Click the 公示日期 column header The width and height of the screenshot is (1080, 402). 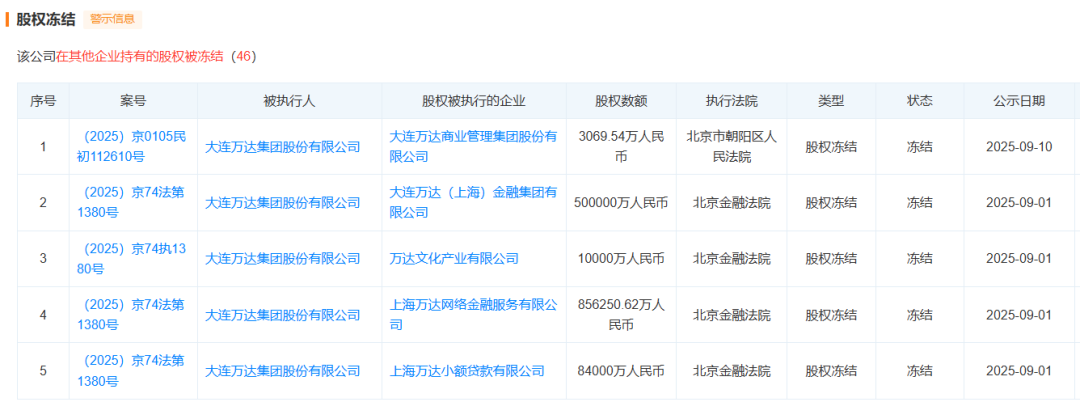click(1019, 100)
